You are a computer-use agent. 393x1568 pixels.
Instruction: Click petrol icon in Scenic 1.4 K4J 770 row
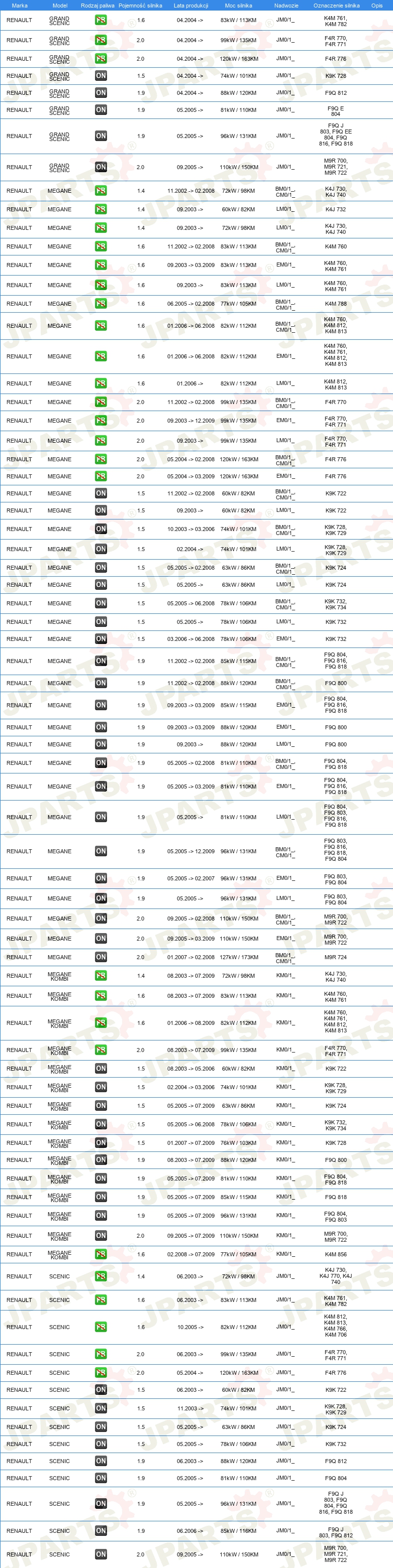point(101,1276)
